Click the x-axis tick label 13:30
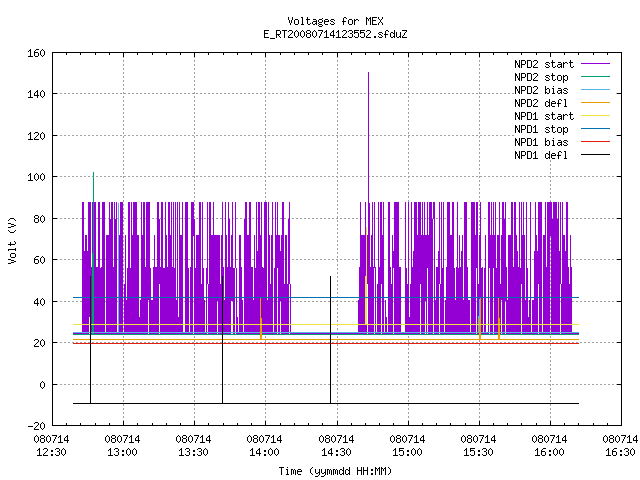 [x=193, y=453]
